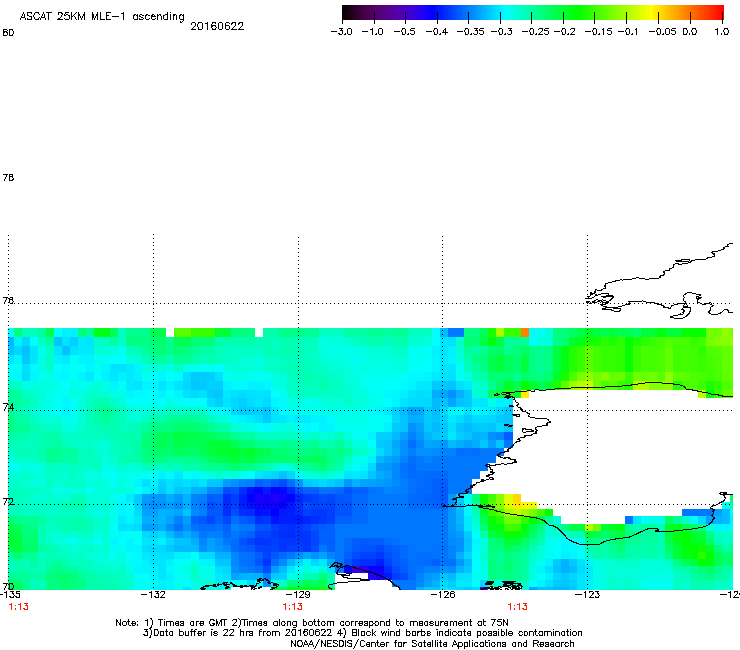The width and height of the screenshot is (740, 650).
Task: Pick the black-purple end of the colorbar
Action: [x=352, y=12]
